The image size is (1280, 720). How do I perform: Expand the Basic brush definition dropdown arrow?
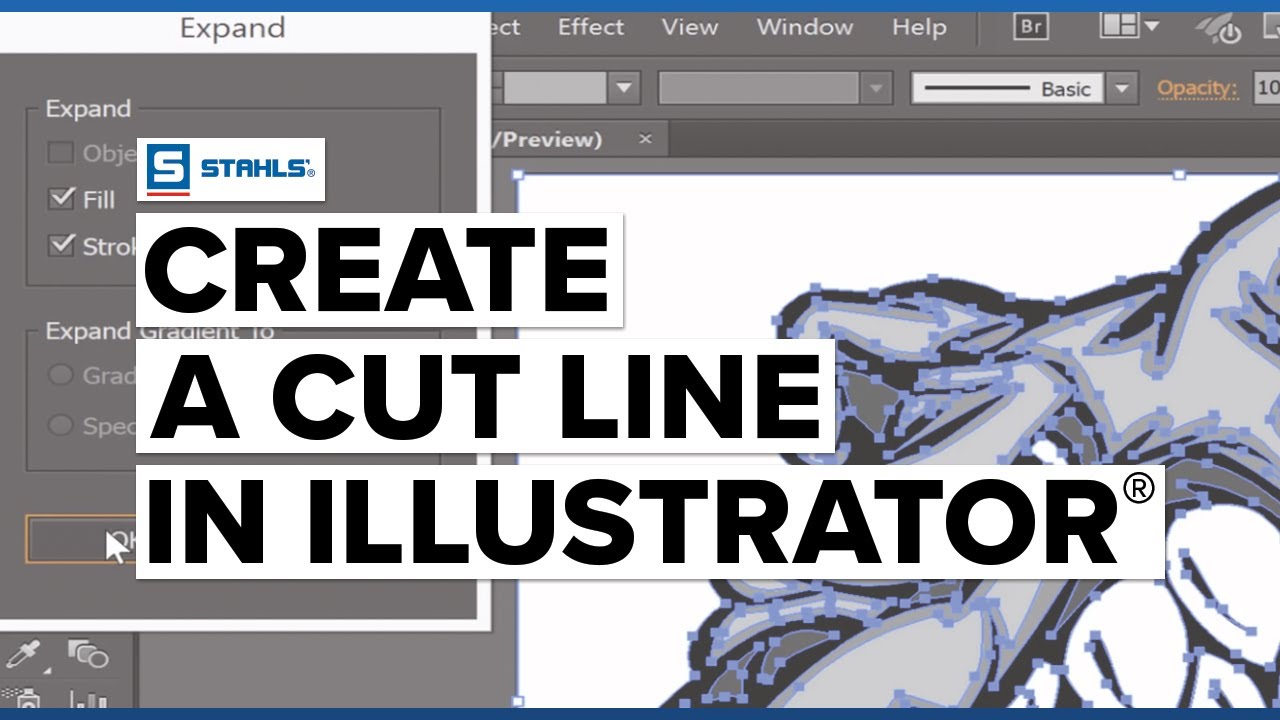pyautogui.click(x=1122, y=88)
